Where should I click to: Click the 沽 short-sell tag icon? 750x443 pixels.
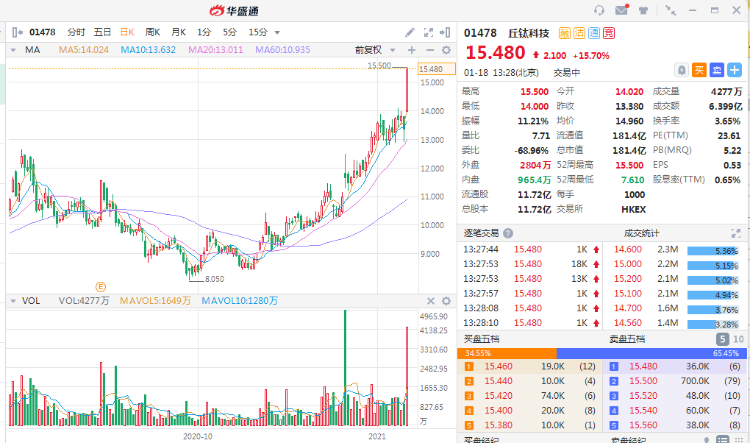pos(579,33)
